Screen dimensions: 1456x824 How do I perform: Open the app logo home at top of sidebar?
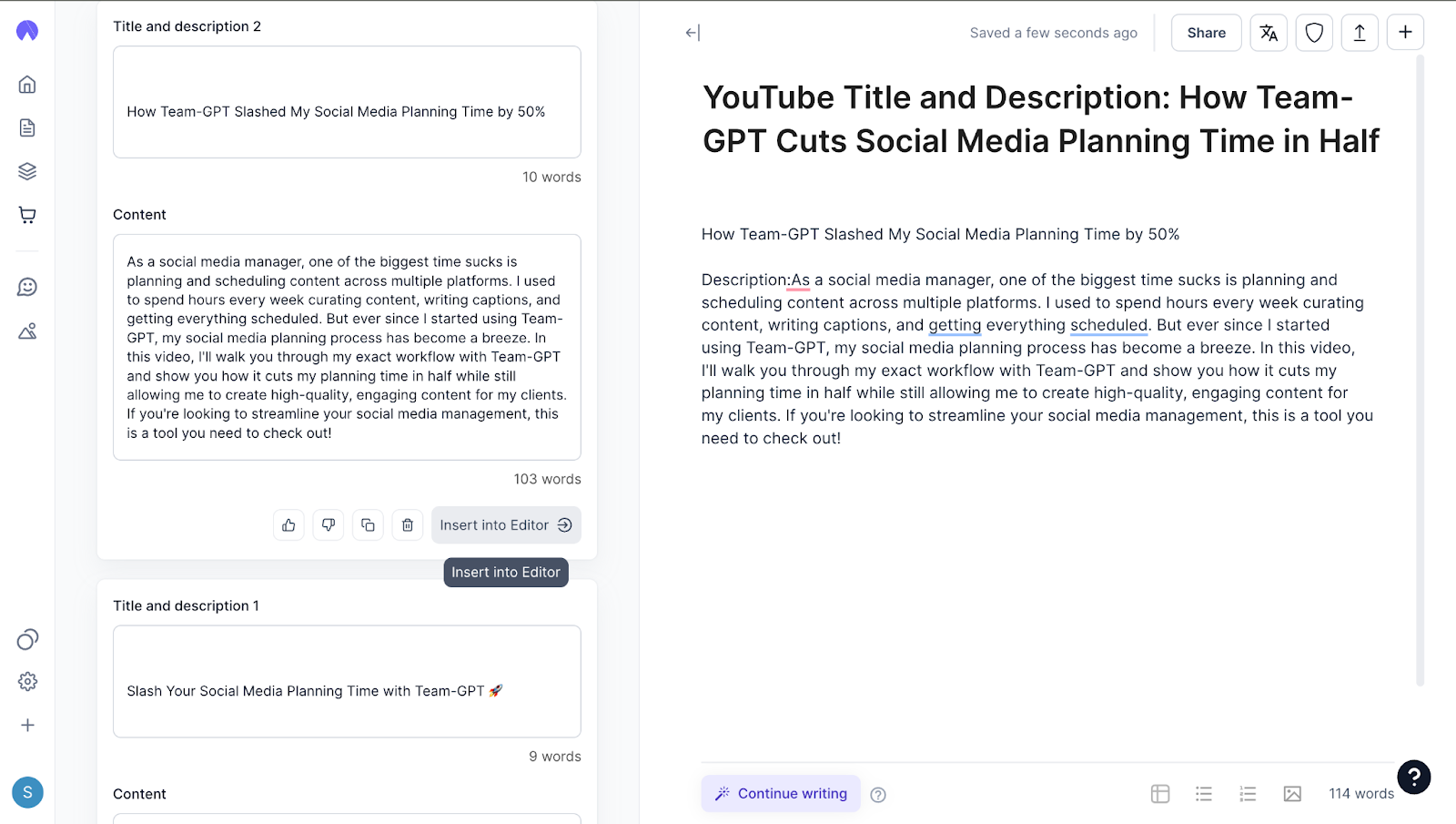[27, 31]
